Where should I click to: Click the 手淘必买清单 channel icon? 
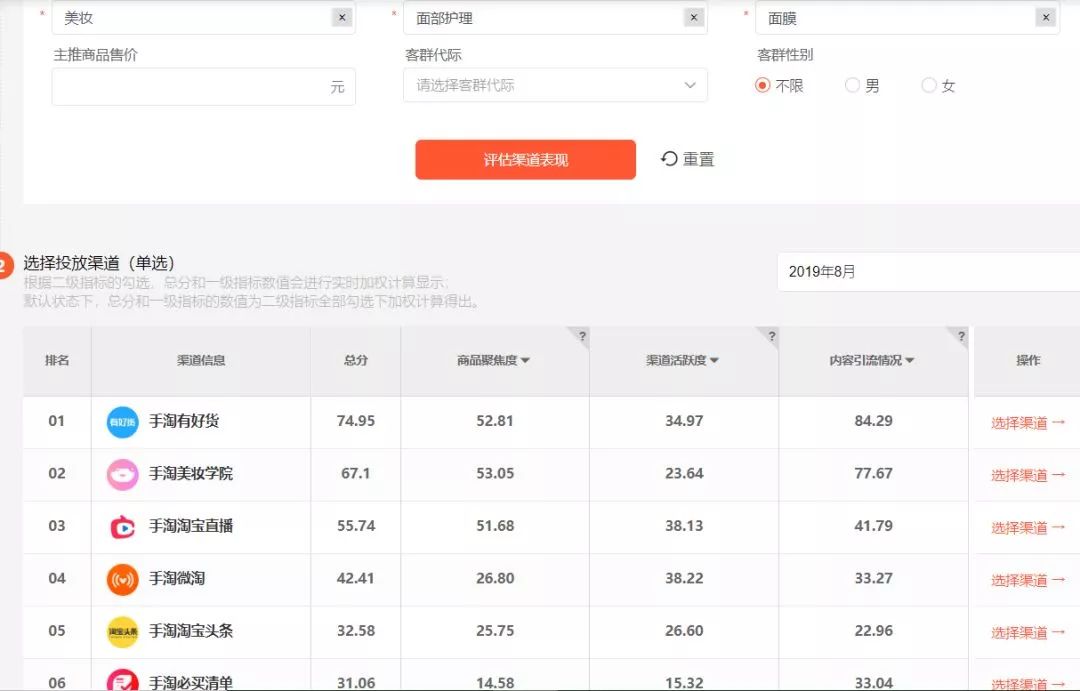pyautogui.click(x=123, y=681)
